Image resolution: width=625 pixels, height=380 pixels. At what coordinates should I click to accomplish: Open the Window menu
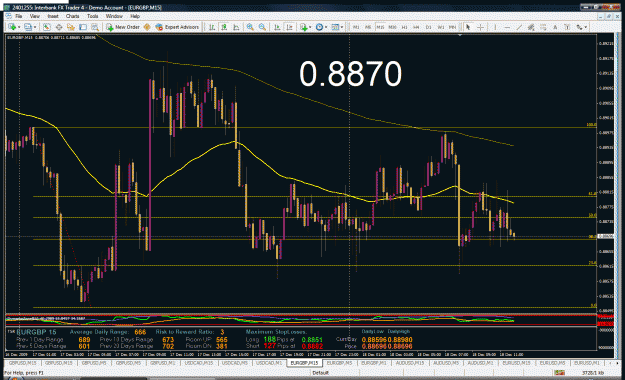tap(114, 16)
